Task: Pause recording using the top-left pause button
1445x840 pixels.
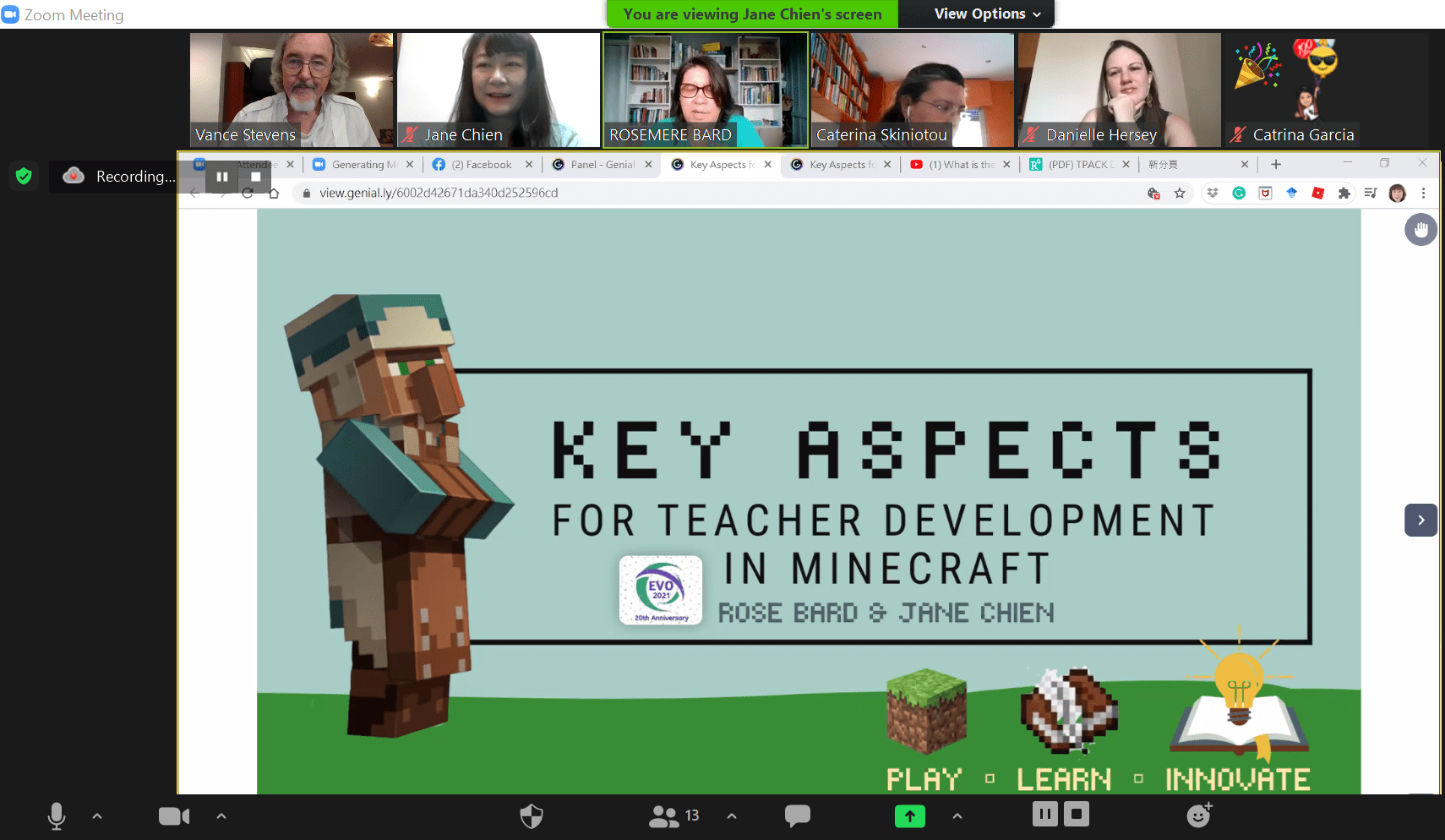Action: point(222,177)
